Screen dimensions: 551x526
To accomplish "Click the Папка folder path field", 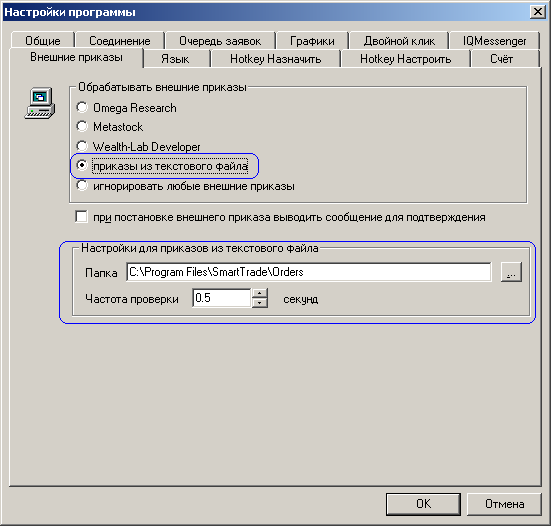I will (309, 272).
